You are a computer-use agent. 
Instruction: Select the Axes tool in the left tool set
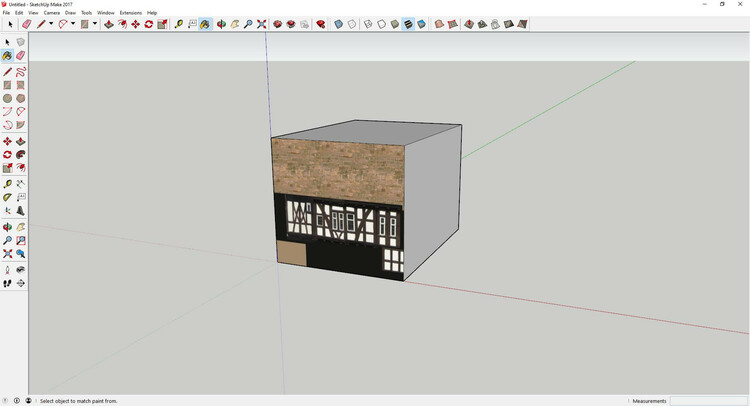(x=7, y=210)
